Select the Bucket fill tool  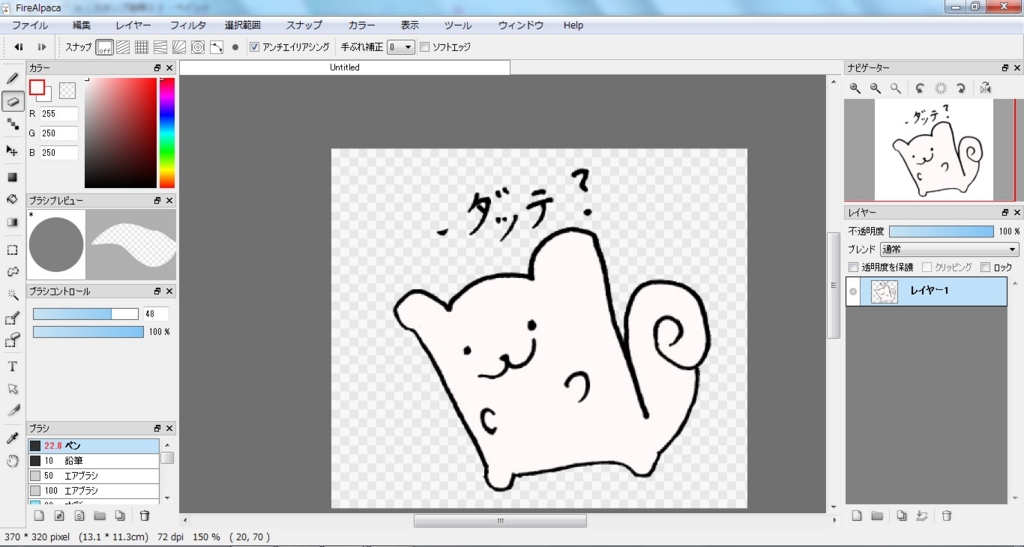[12, 199]
